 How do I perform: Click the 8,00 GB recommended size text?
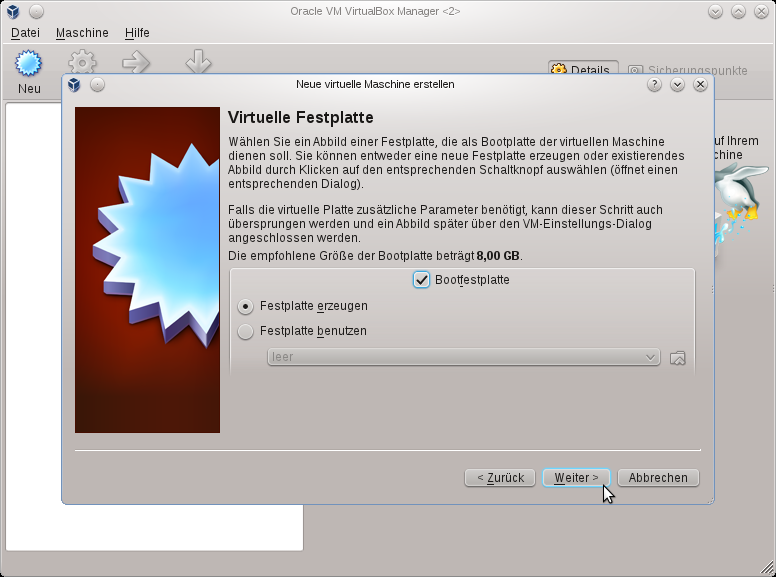[x=498, y=256]
